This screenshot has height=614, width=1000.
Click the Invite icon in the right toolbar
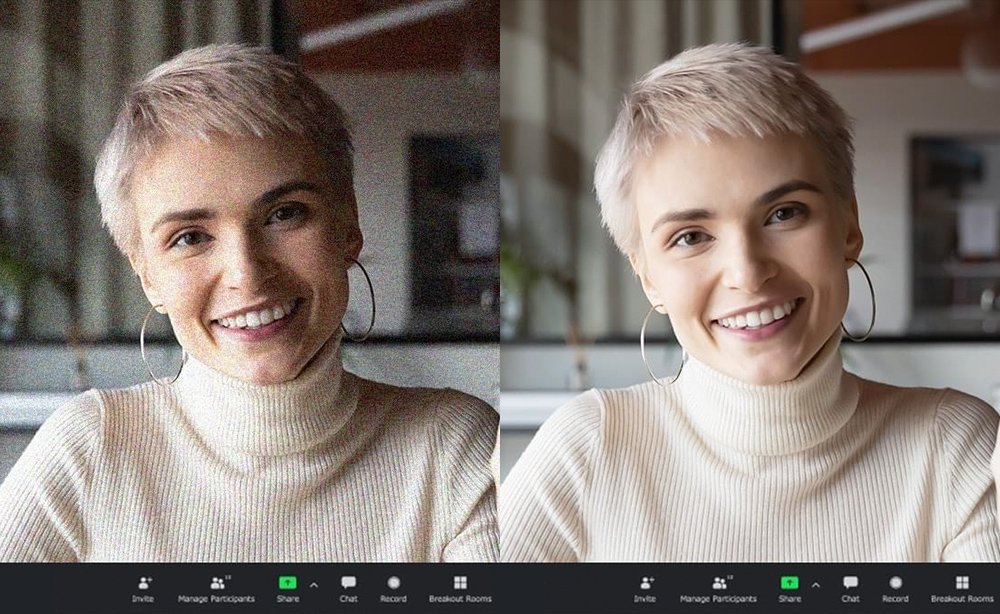[646, 582]
